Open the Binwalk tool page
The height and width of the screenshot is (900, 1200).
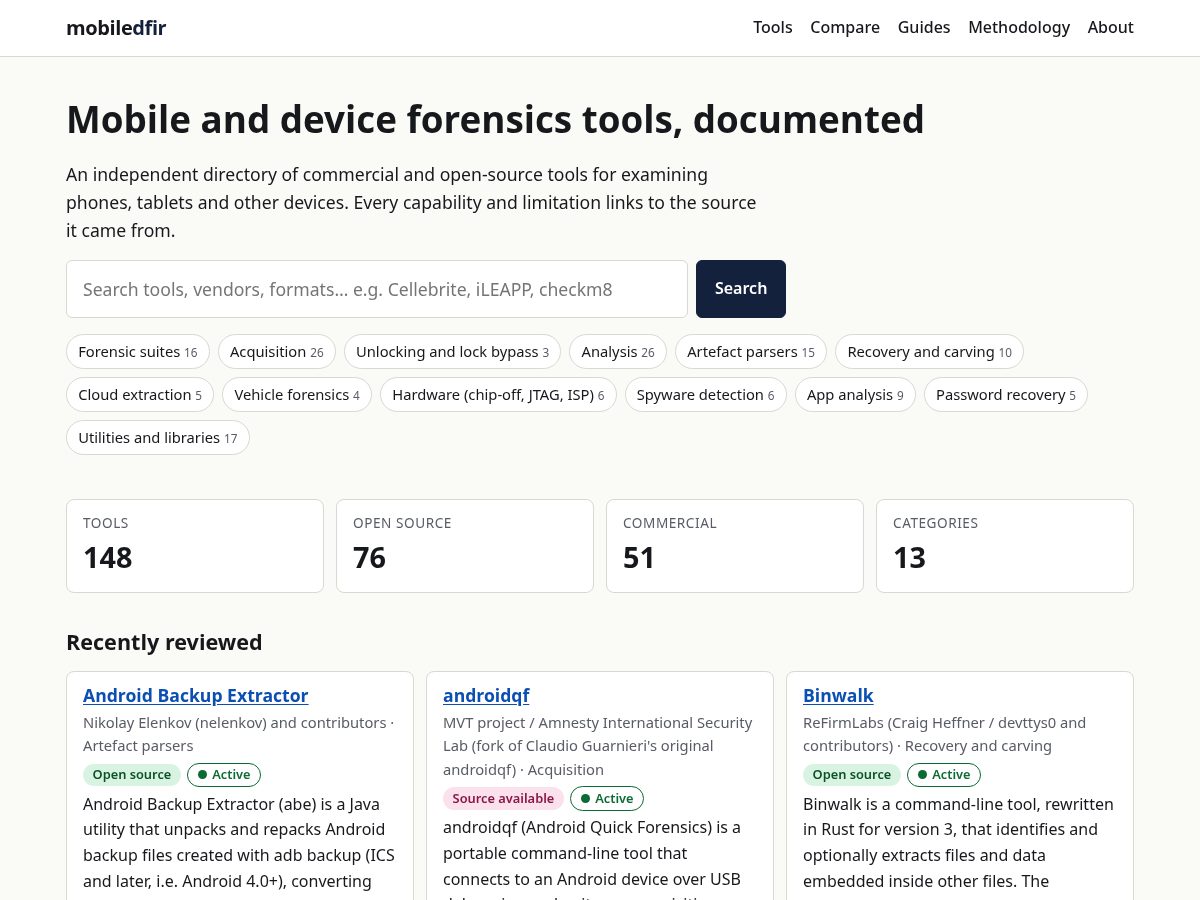tap(838, 695)
